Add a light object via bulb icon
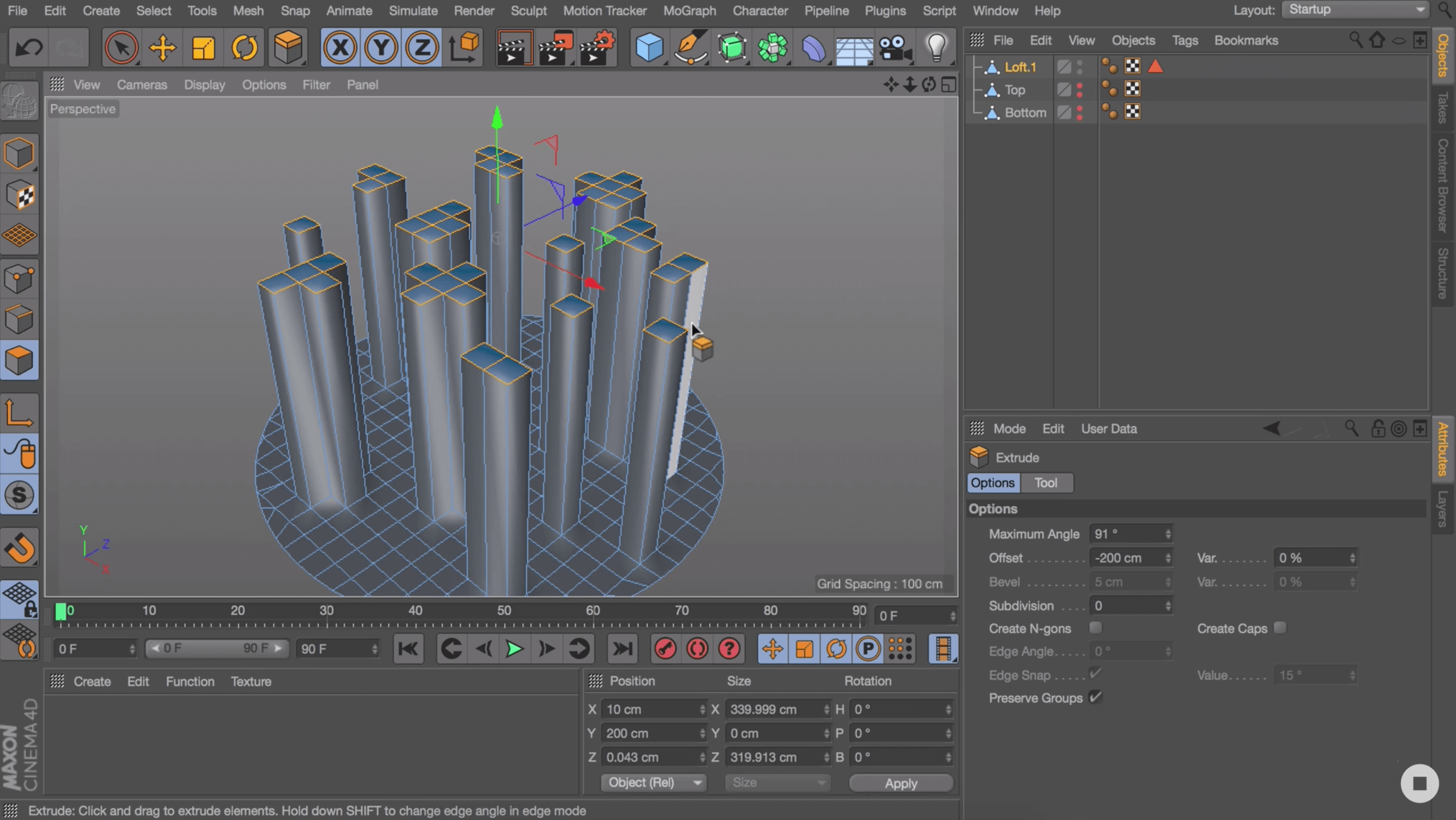Viewport: 1456px width, 820px height. tap(936, 47)
